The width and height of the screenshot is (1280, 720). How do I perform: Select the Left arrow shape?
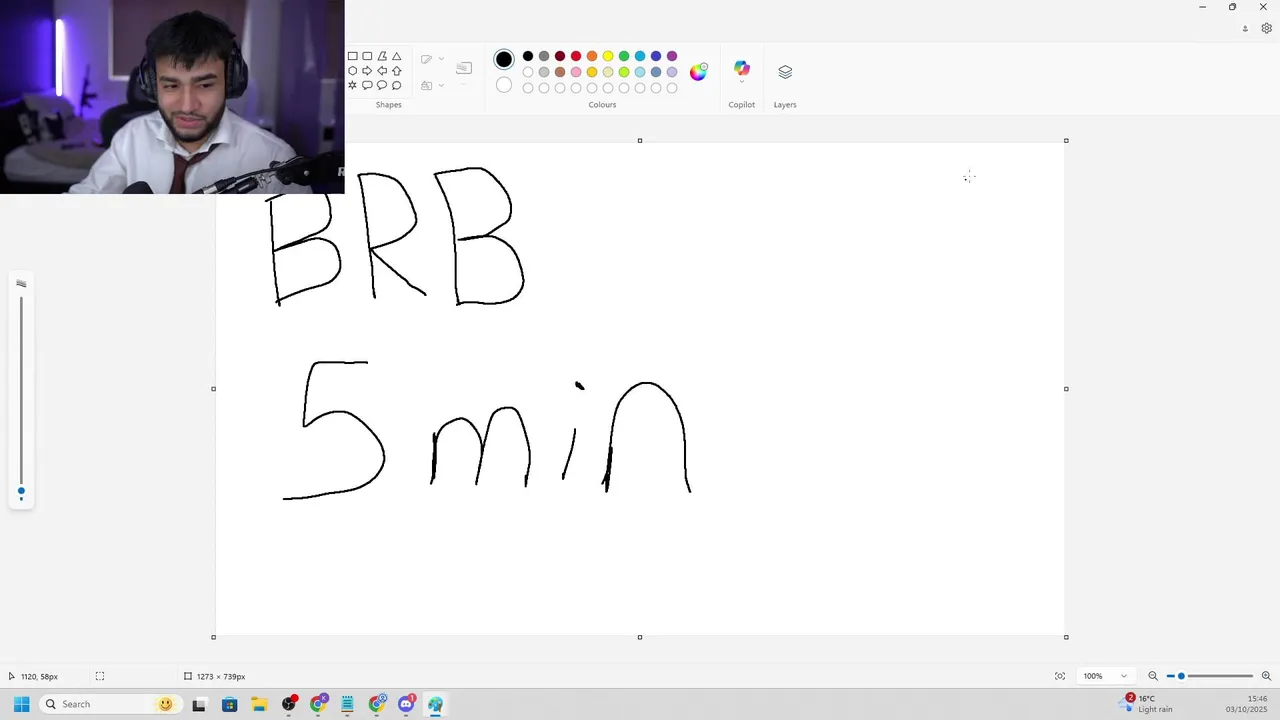pos(382,71)
